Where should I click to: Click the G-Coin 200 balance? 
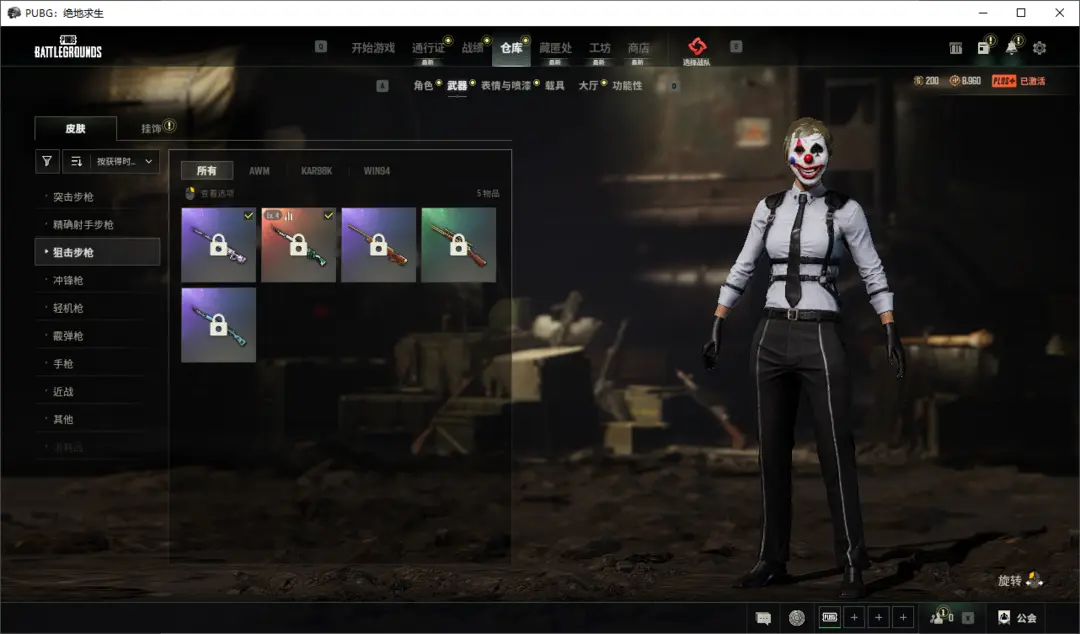pyautogui.click(x=926, y=81)
